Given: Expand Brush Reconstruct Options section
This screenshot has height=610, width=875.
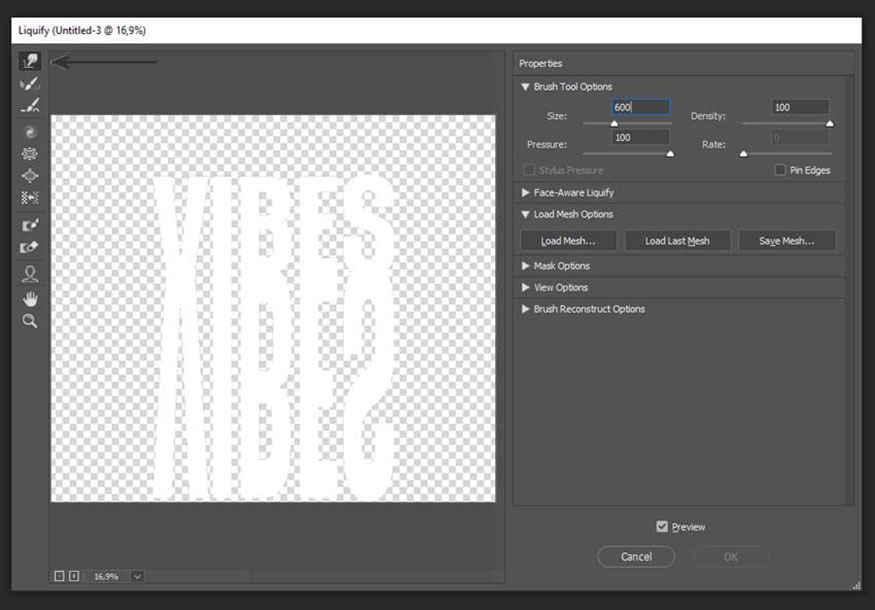Looking at the screenshot, I should (x=525, y=309).
